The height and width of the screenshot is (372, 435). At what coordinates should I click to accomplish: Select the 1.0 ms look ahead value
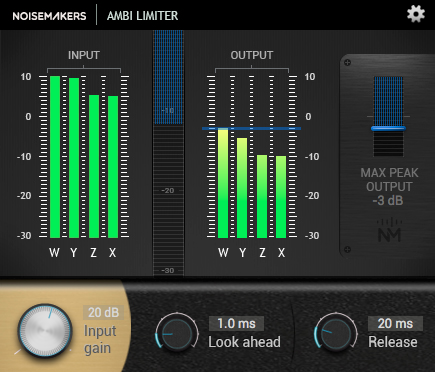coord(236,323)
